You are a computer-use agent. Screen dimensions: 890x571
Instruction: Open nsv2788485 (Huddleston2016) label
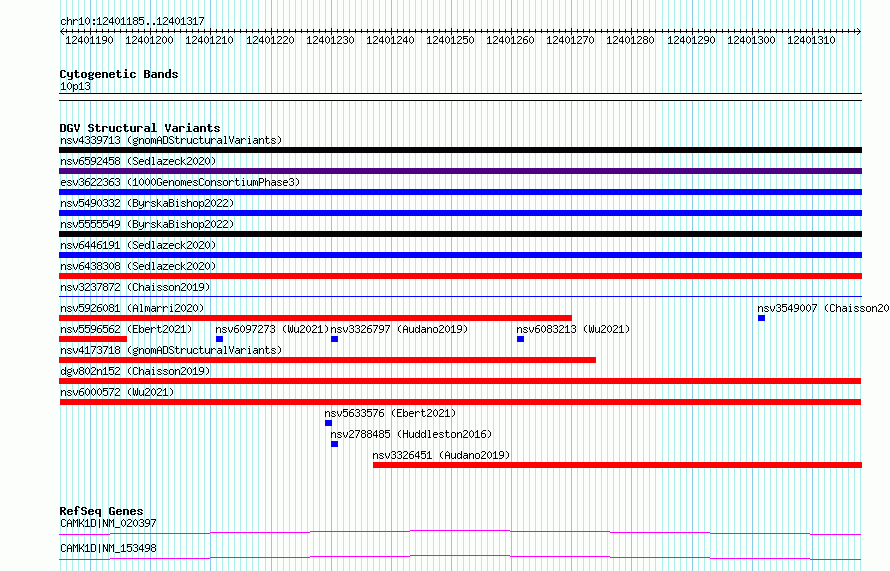411,434
